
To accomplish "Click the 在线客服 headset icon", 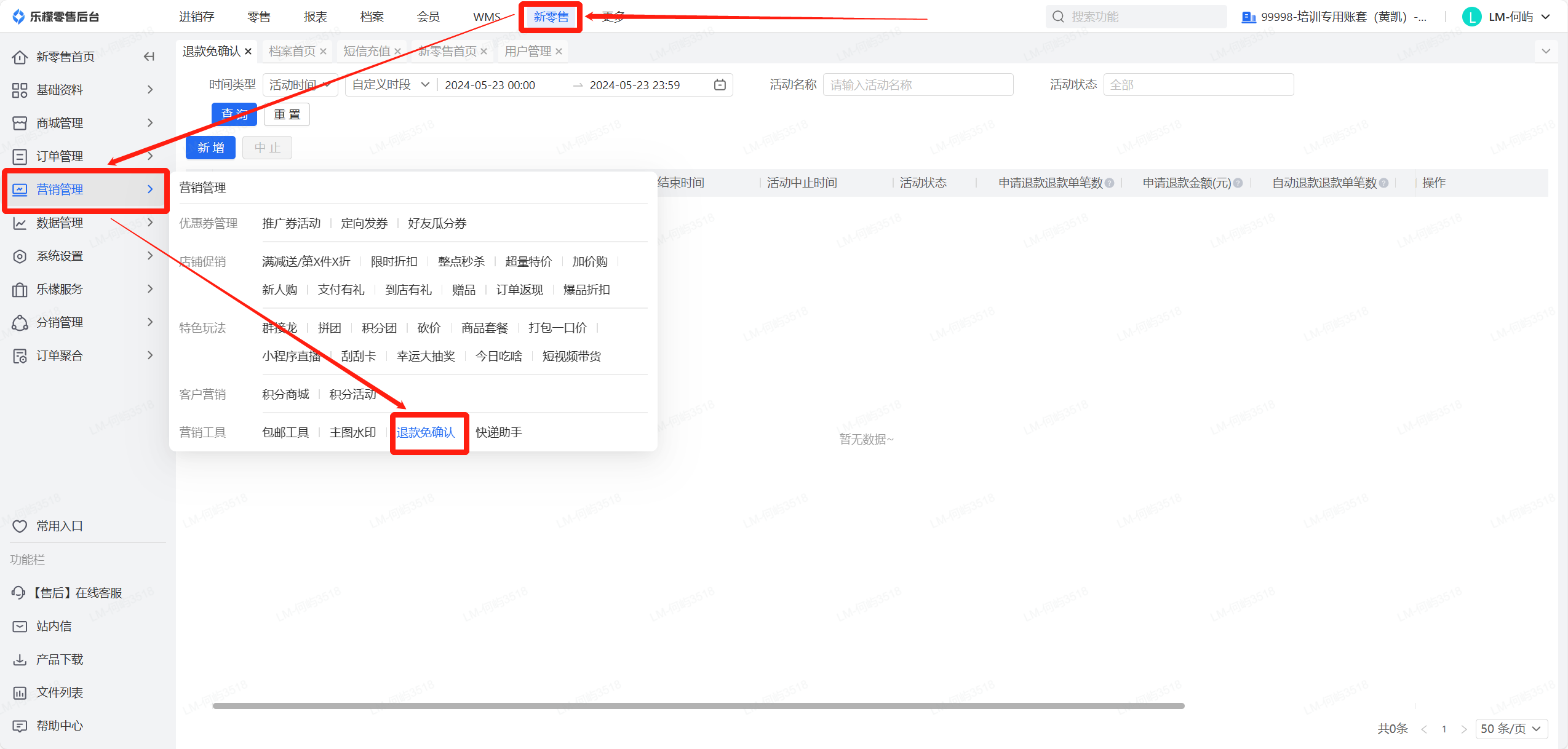I will 18,592.
